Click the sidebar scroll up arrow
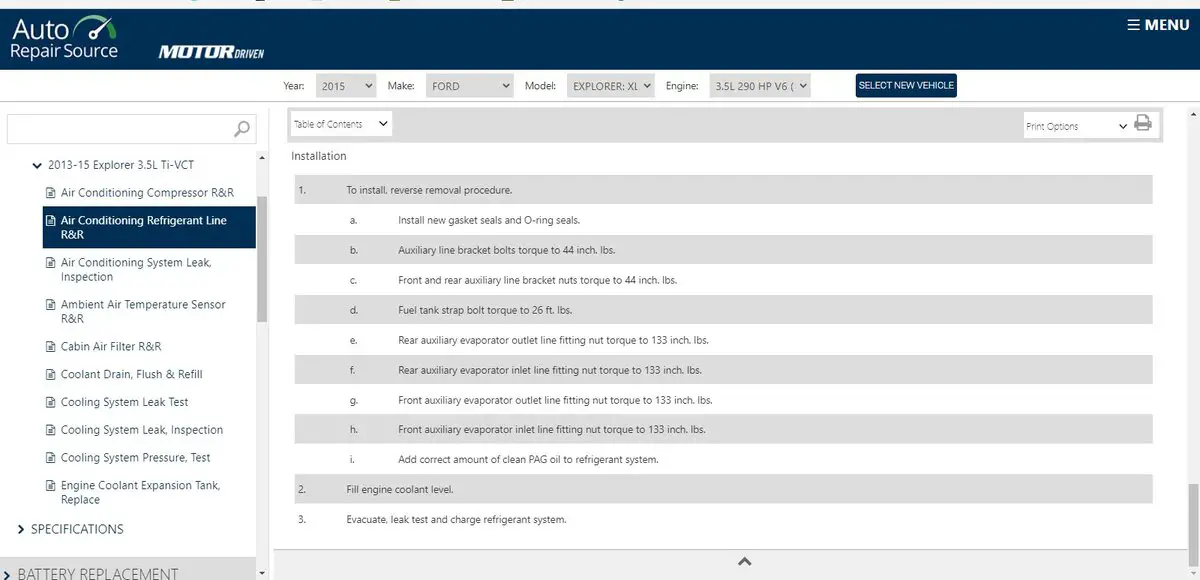 (x=263, y=158)
